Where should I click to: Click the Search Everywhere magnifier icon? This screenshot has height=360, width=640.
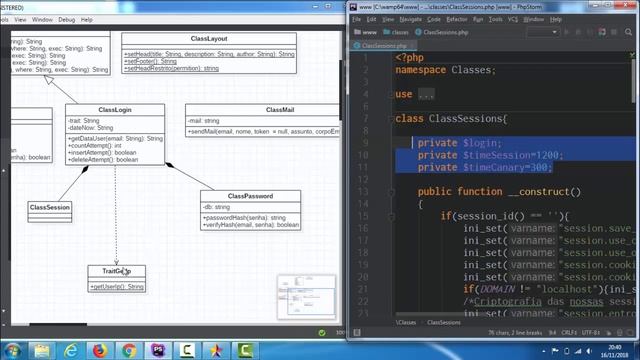(628, 32)
